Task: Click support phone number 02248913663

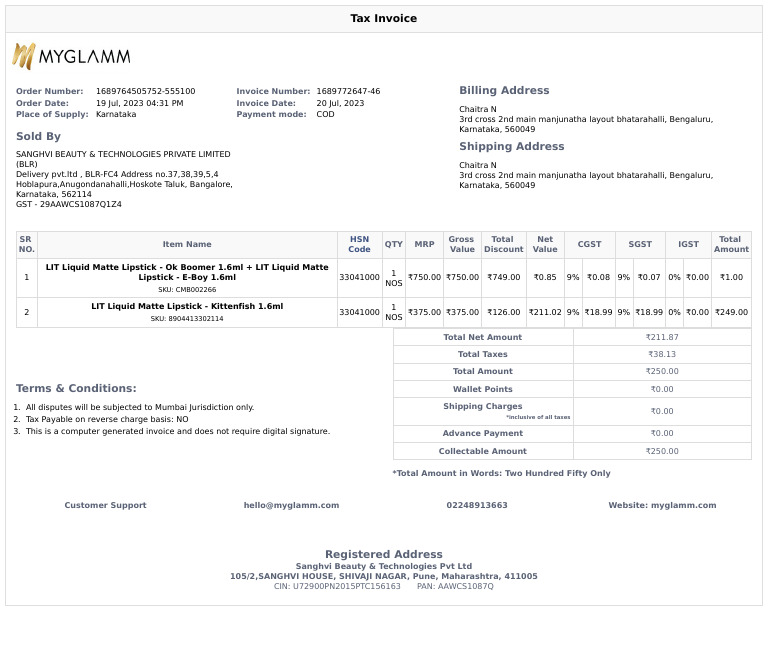Action: pos(477,505)
